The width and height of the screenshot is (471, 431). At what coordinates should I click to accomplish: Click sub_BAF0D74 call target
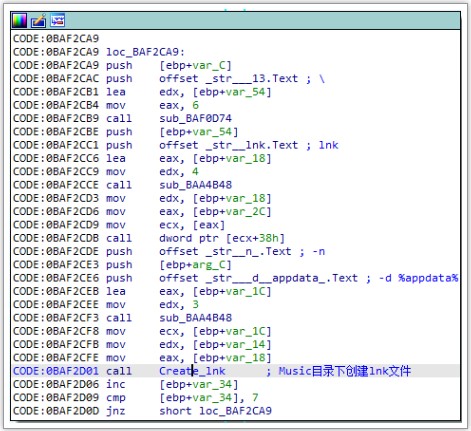click(x=195, y=118)
